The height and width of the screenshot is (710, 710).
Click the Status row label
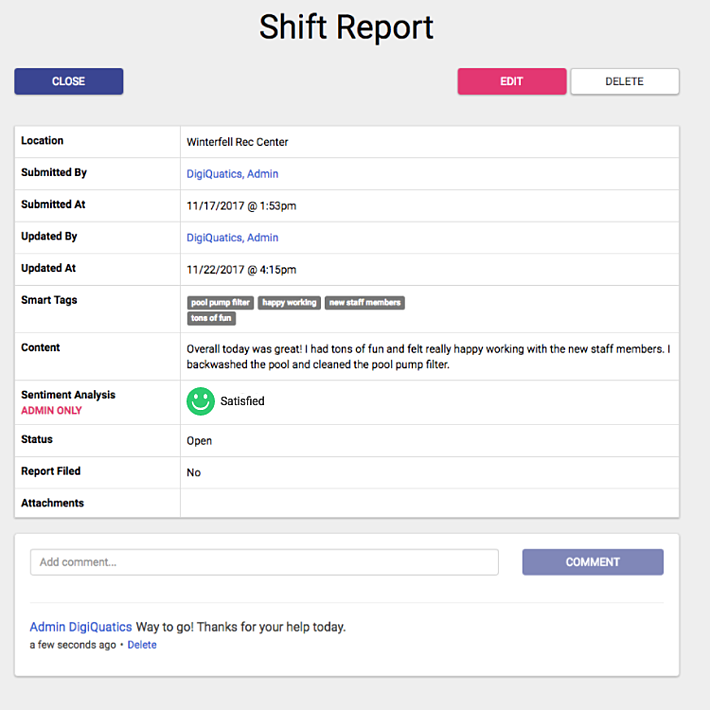tap(37, 439)
